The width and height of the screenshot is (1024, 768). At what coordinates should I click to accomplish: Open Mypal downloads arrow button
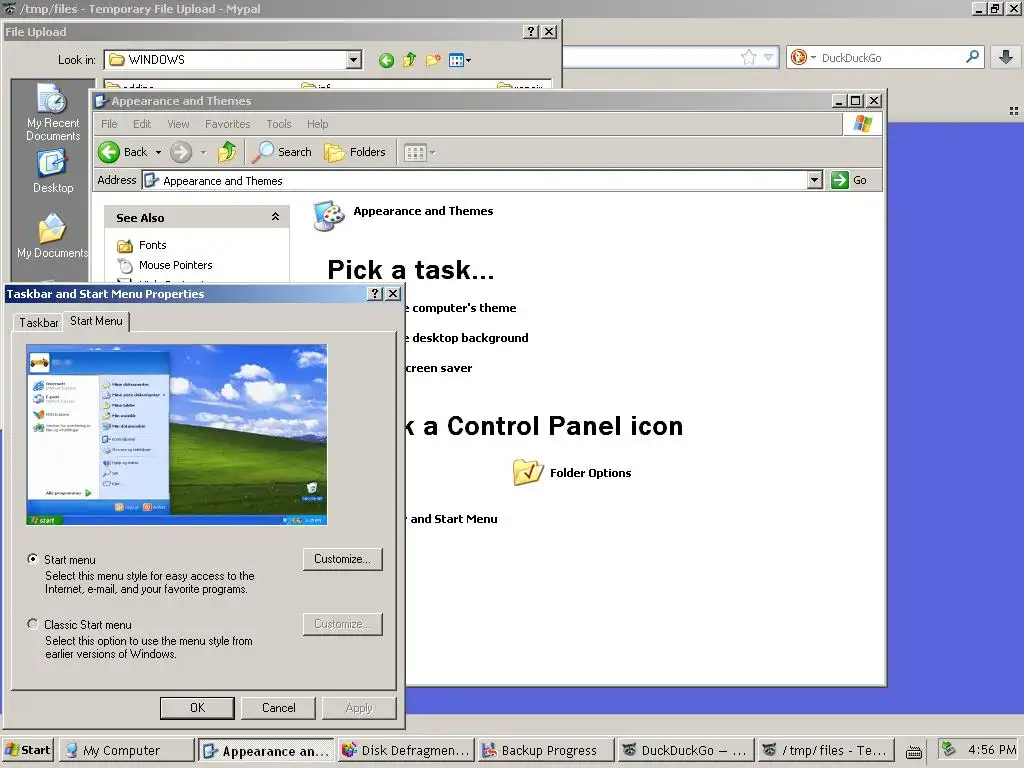pos(1006,57)
